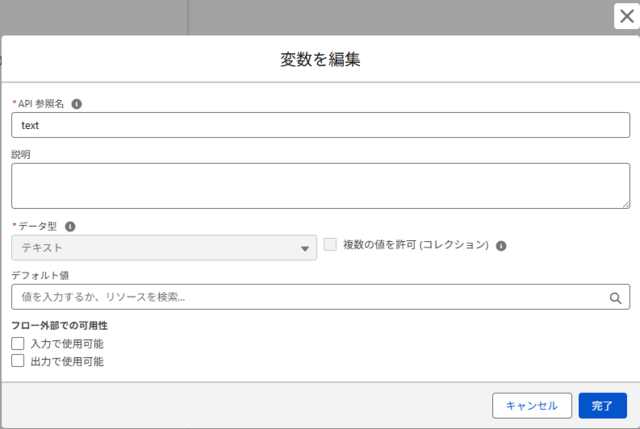
Task: Open the データ型 dropdown showing テキスト
Action: pyautogui.click(x=164, y=248)
